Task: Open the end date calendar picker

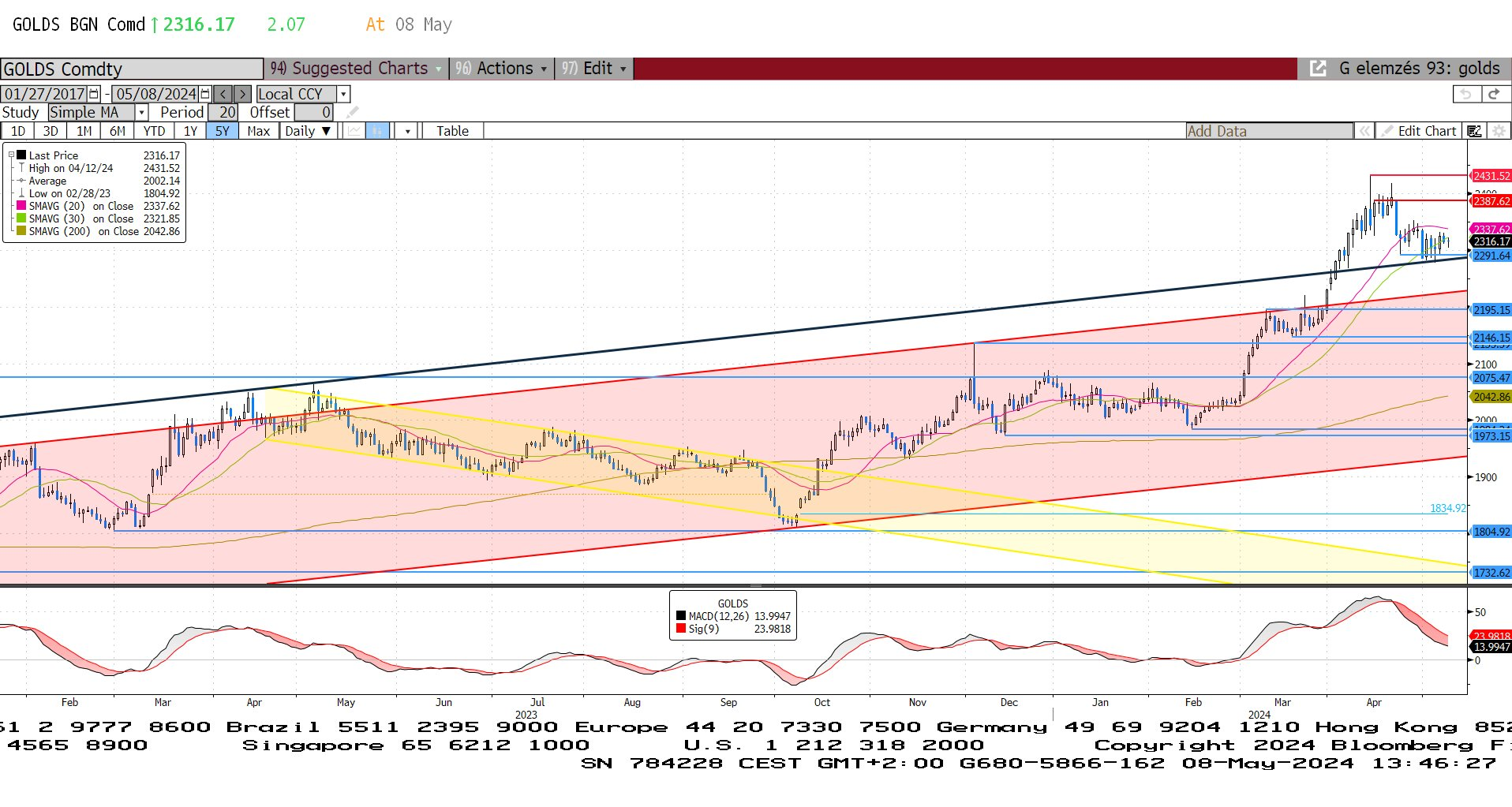Action: point(205,94)
